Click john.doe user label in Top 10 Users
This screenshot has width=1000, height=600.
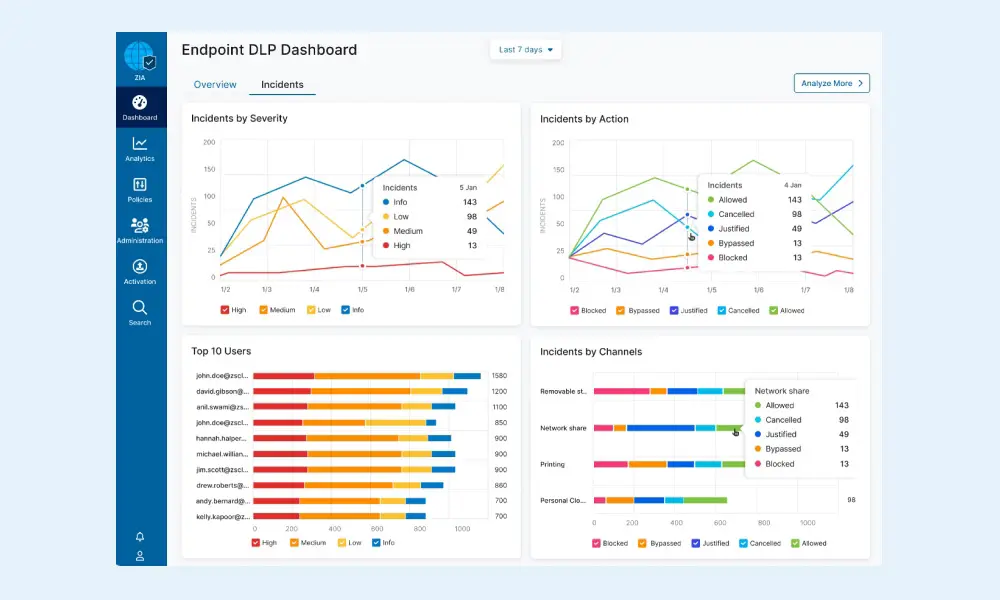point(221,376)
